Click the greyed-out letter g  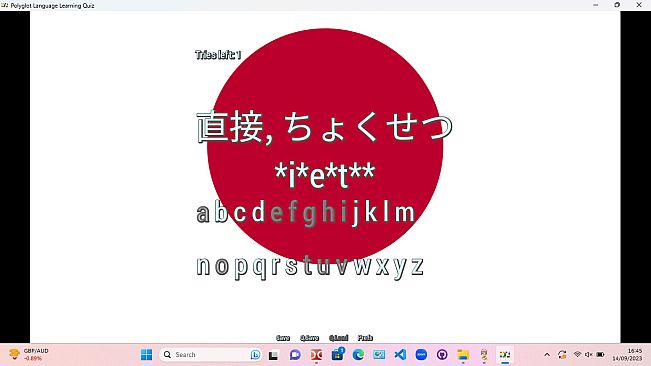pos(310,216)
